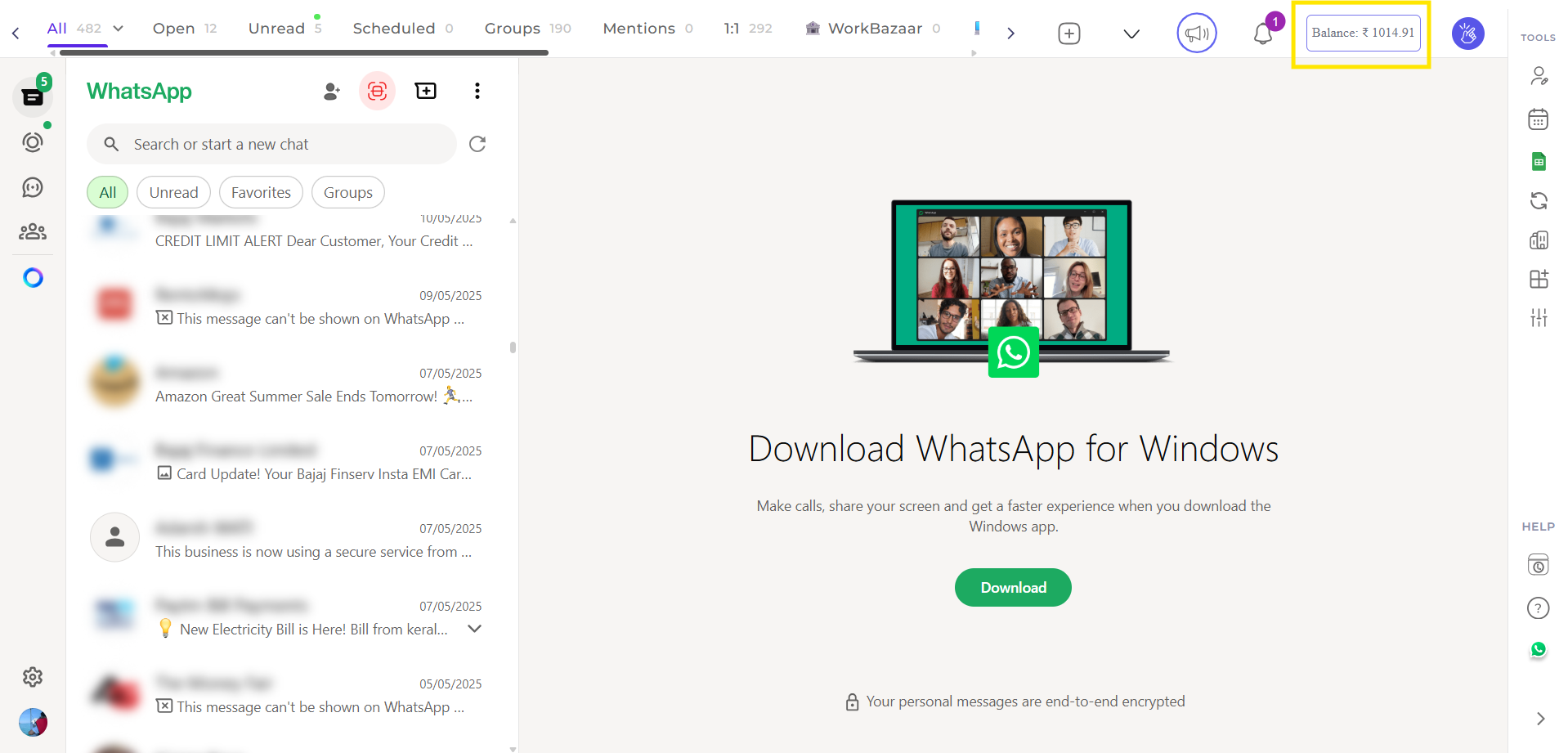This screenshot has height=753, width=1568.
Task: Click the user profile avatar at bottom left
Action: (33, 722)
